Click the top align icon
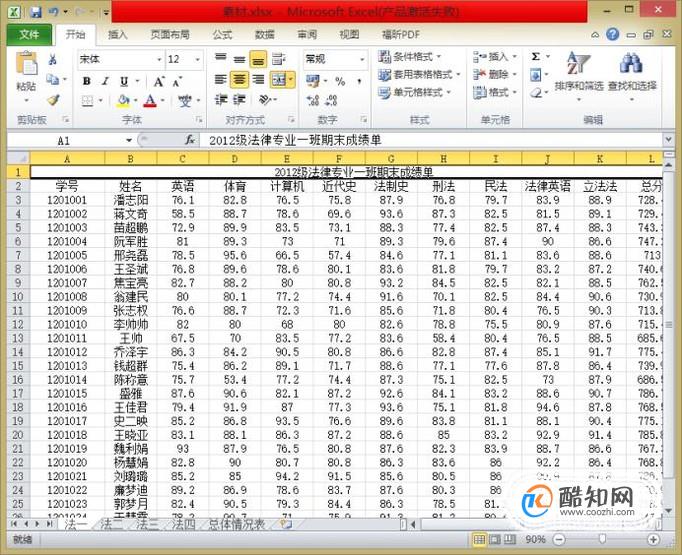Viewport: 682px width, 555px height. pyautogui.click(x=221, y=59)
